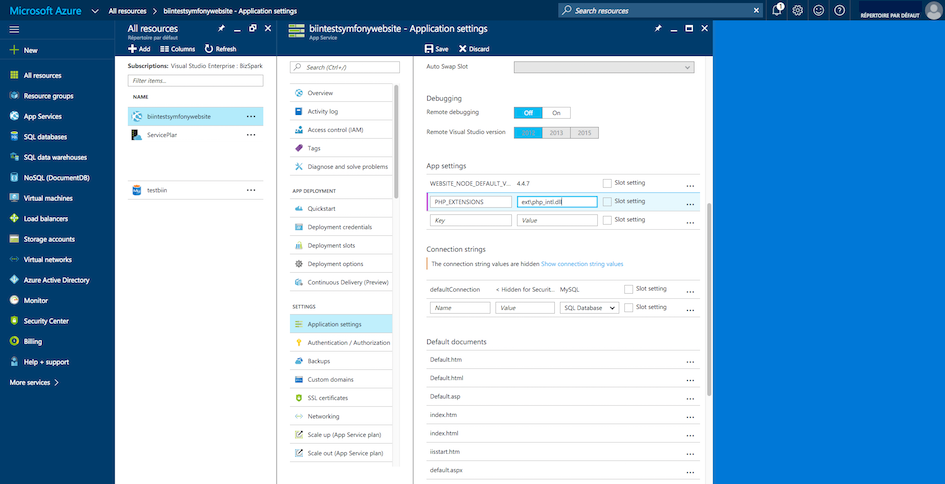Click the settings menu scrollbar
945x484 pixels.
pyautogui.click(x=396, y=142)
